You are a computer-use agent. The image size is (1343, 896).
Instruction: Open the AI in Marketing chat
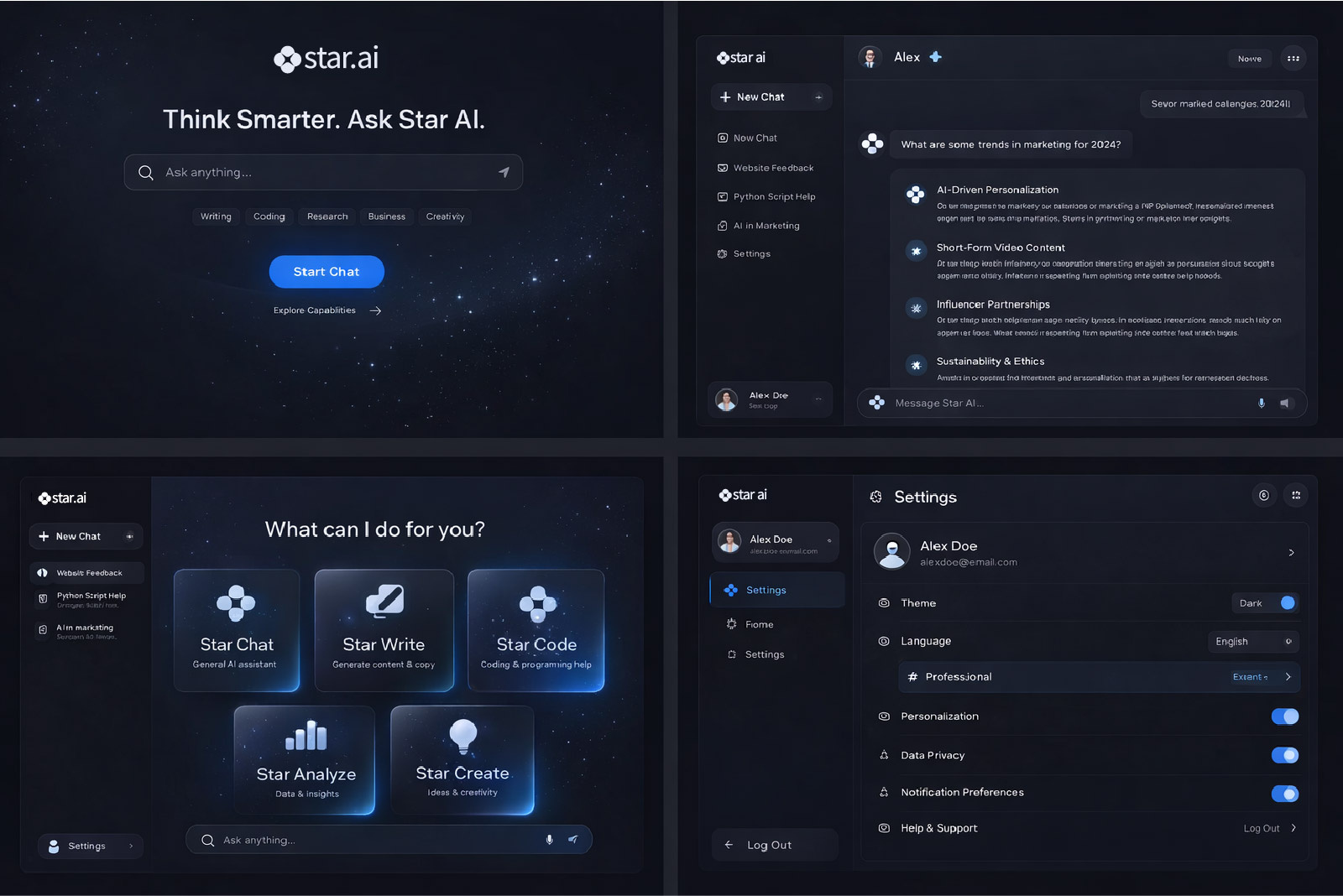point(765,225)
